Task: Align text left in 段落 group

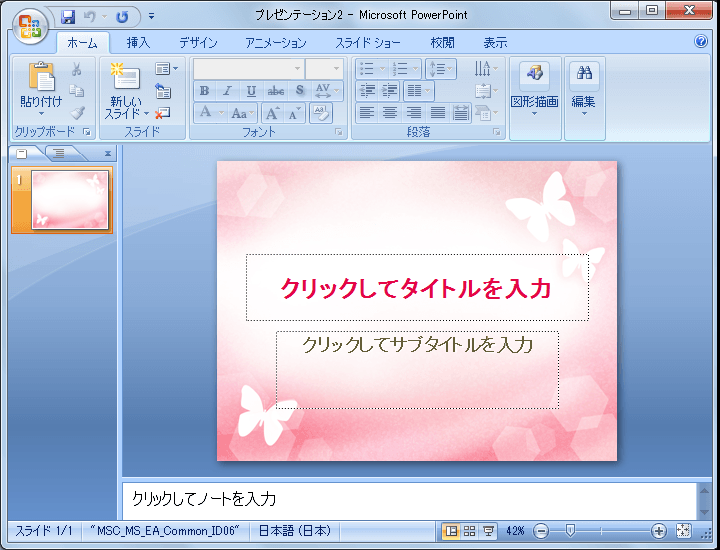Action: pos(367,112)
